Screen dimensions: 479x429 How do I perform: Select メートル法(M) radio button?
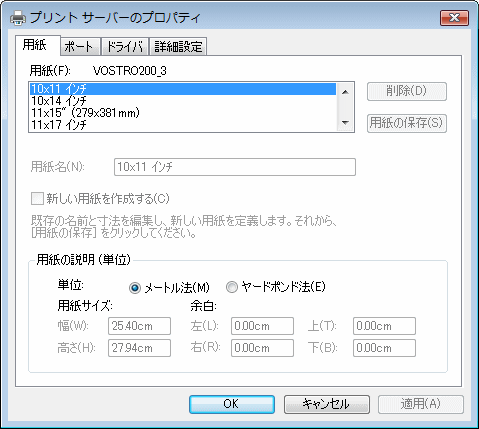[x=135, y=288]
